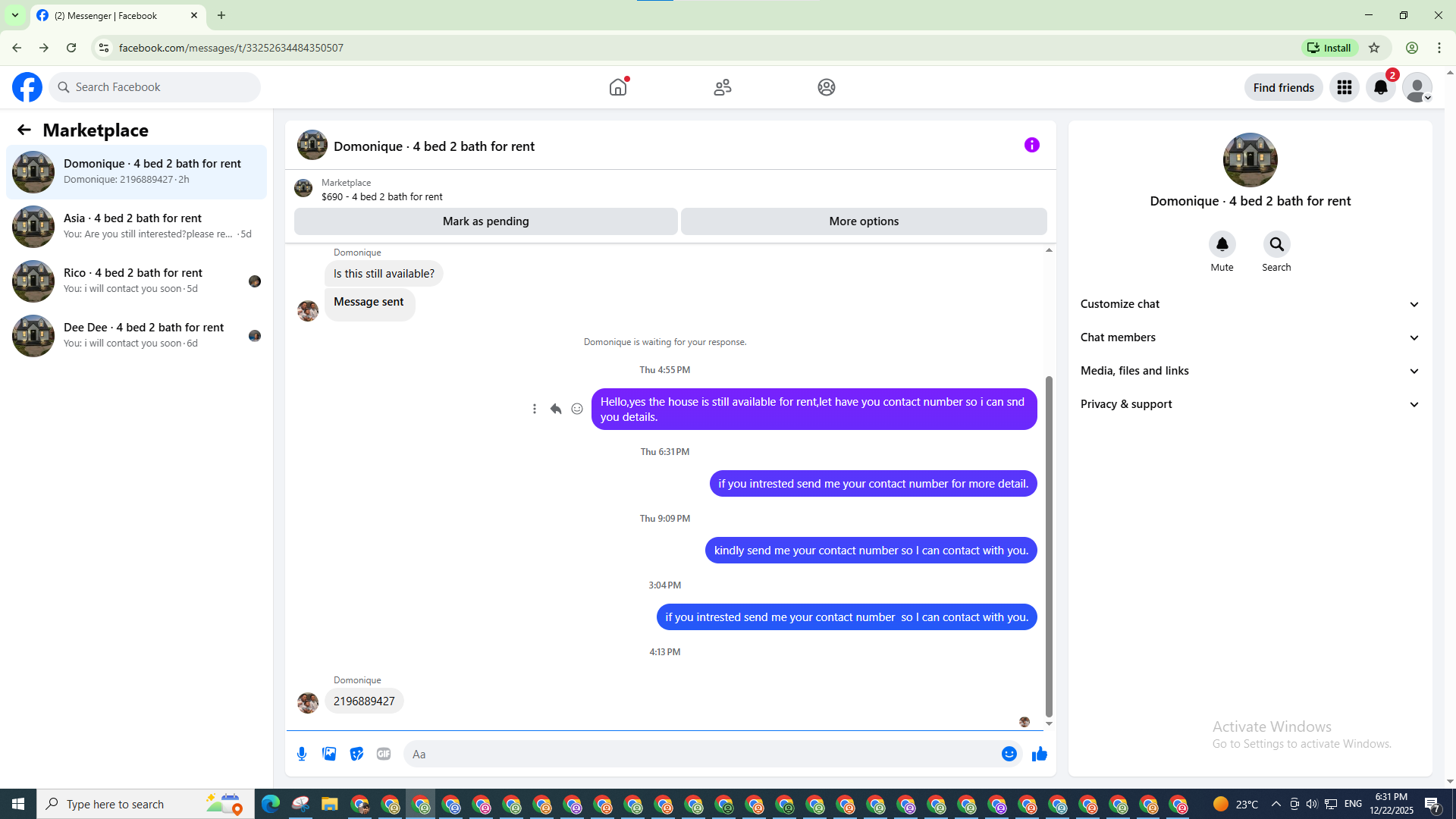Open the GIF picker icon
The height and width of the screenshot is (819, 1456).
[384, 754]
